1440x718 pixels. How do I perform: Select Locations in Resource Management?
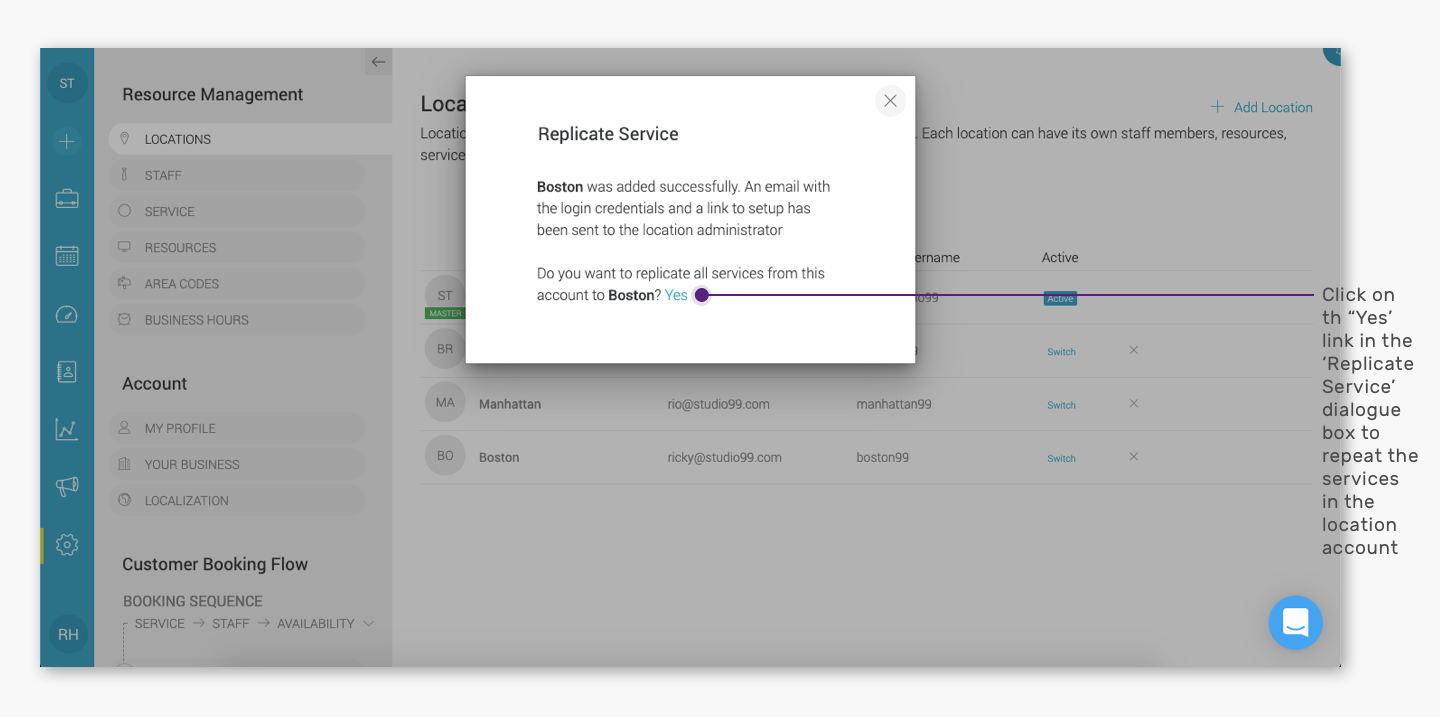click(250, 139)
